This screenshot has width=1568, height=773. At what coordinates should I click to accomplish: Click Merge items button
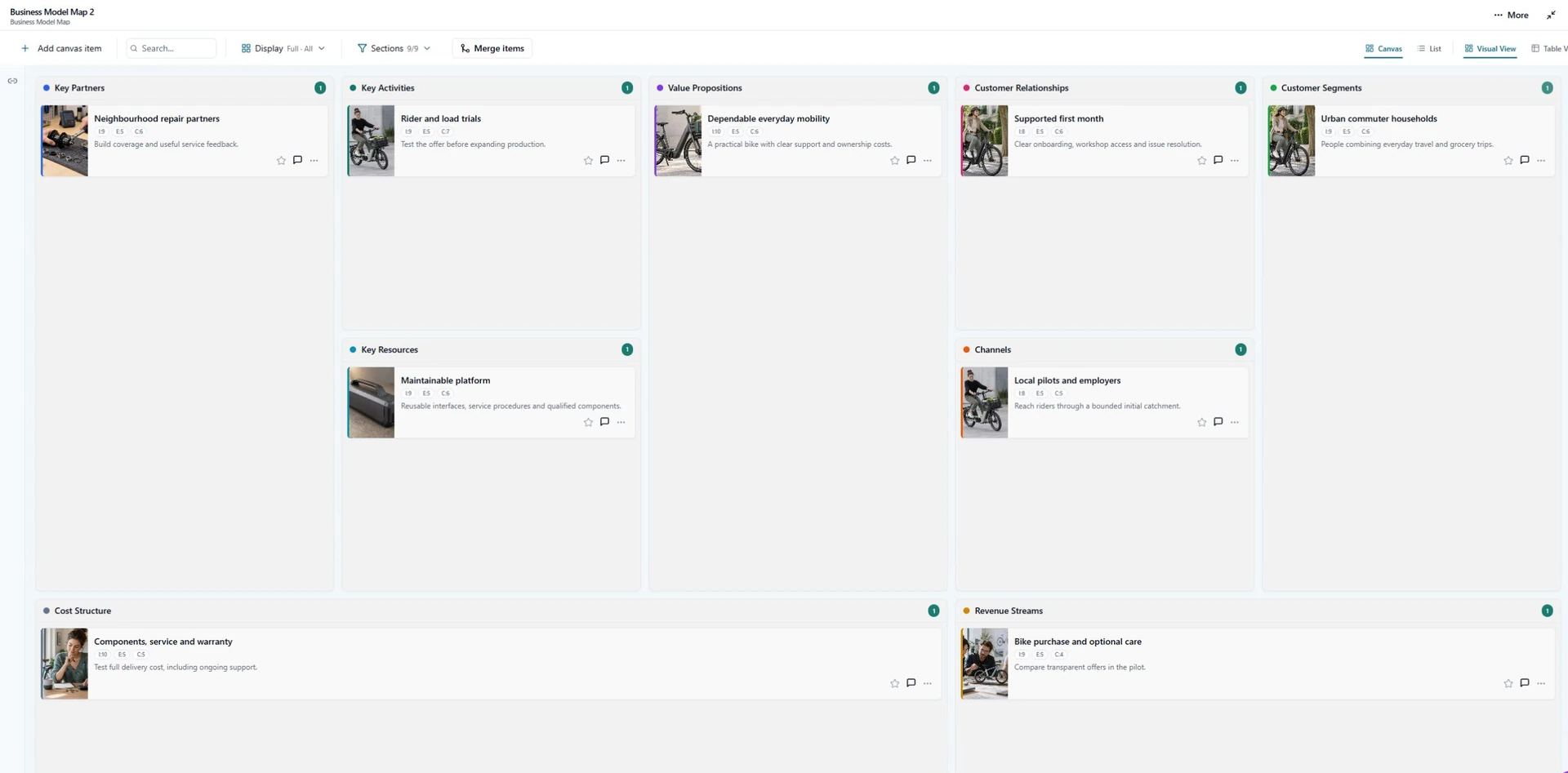coord(492,48)
